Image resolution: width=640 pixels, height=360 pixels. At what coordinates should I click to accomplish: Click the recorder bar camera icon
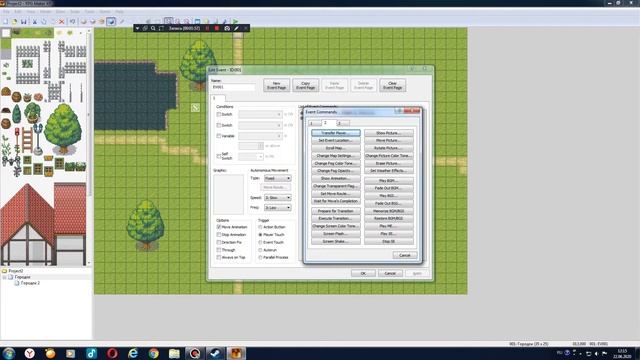(x=227, y=28)
